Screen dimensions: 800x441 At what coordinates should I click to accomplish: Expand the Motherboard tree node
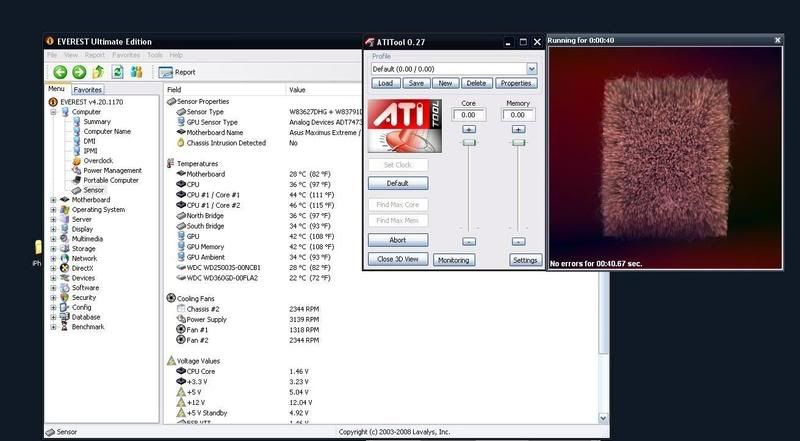pyautogui.click(x=53, y=199)
